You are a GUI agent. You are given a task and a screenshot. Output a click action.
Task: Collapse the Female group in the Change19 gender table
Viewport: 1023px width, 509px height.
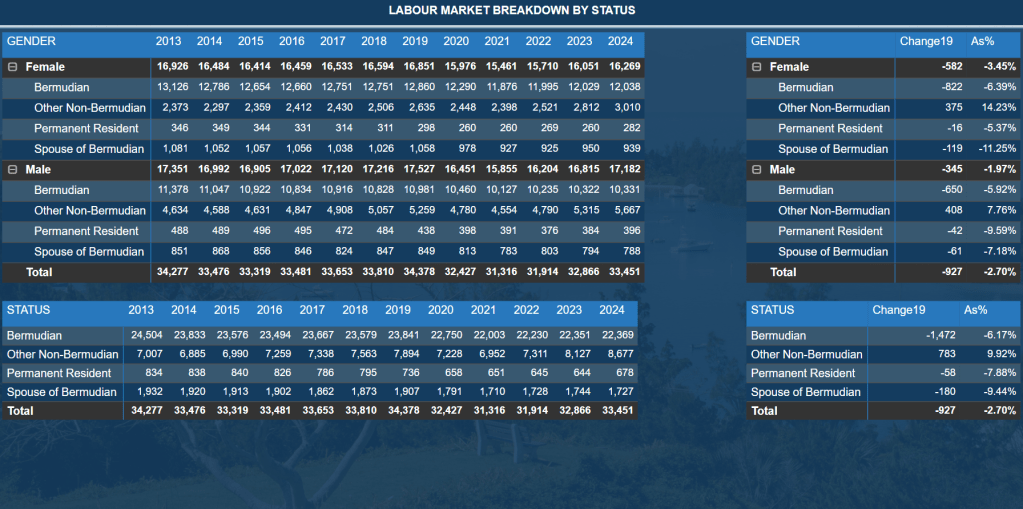757,67
